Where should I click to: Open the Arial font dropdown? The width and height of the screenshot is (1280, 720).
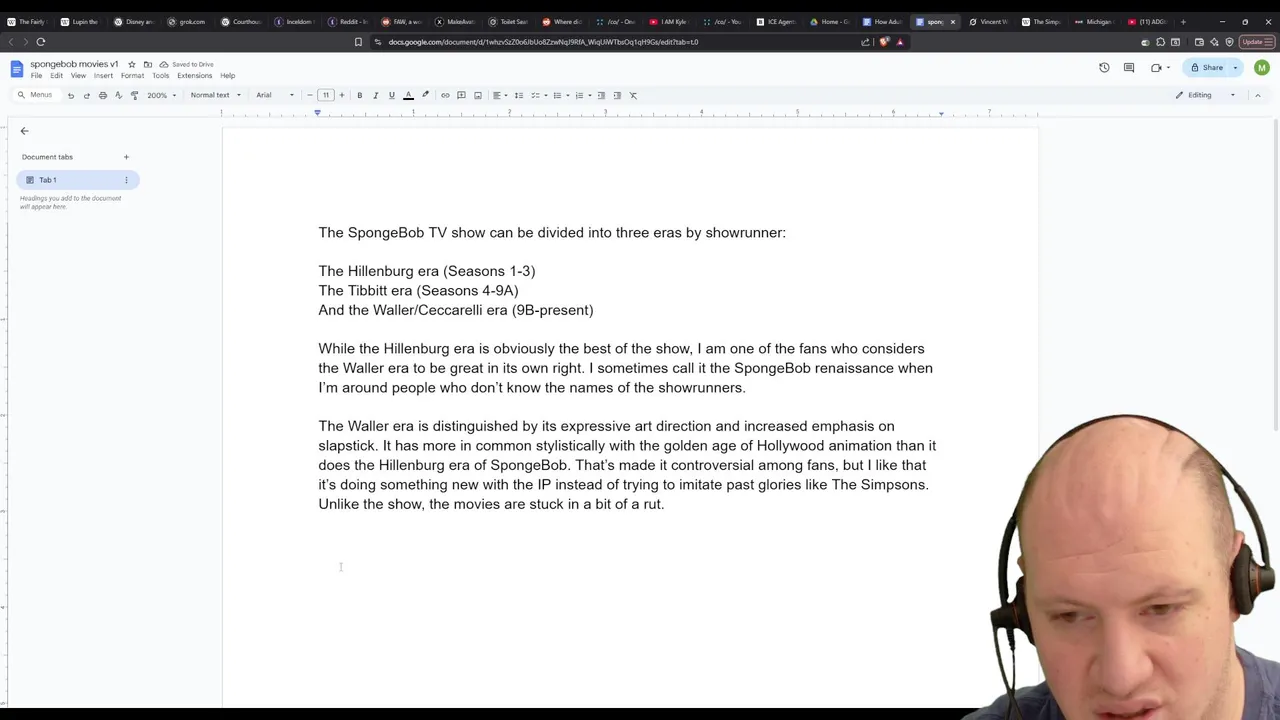click(x=275, y=95)
